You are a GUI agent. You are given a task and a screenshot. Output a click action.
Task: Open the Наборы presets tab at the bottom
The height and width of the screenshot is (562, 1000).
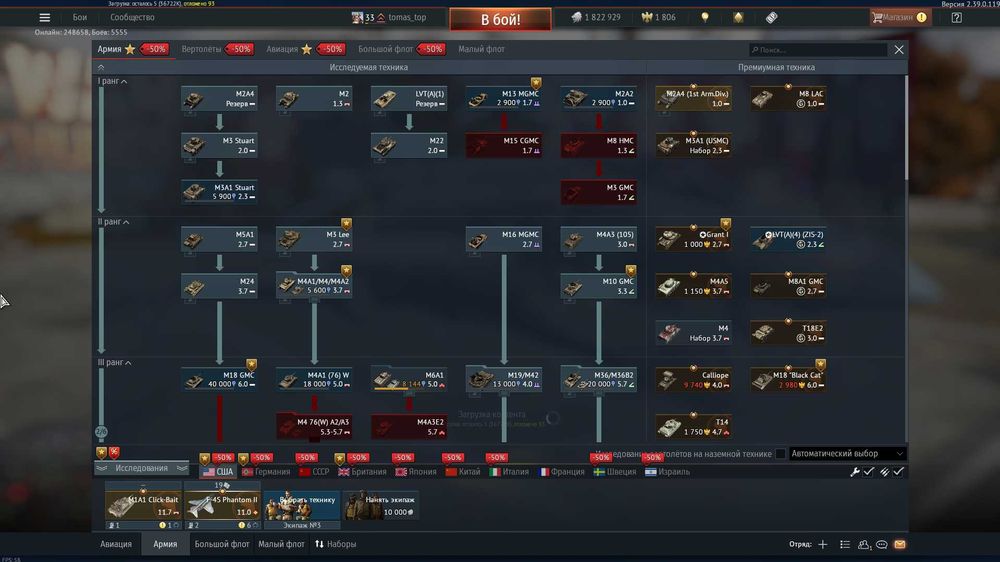point(335,544)
